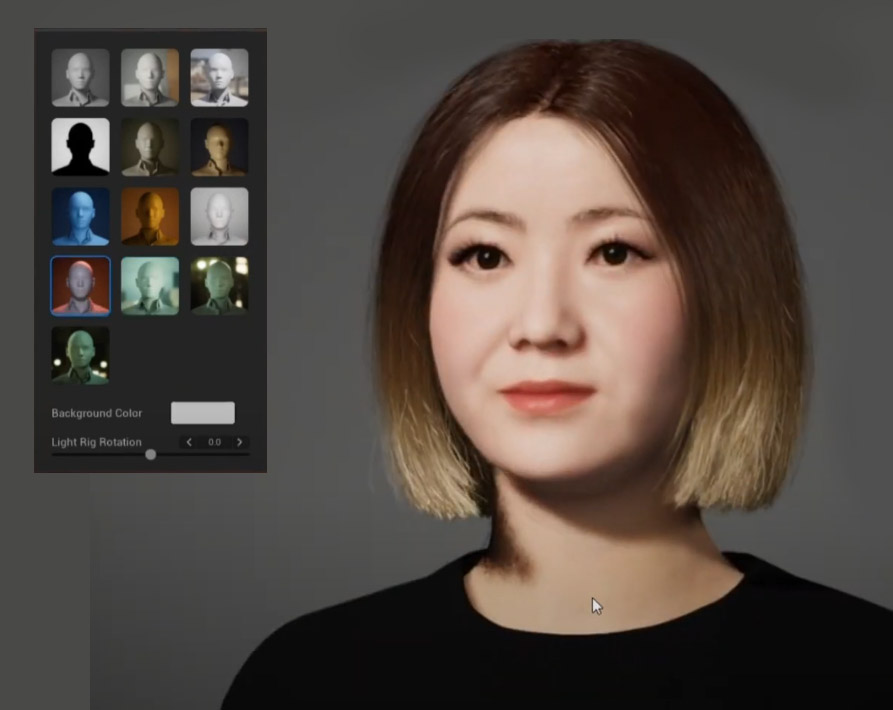Pick the black silhouette lighting preset
This screenshot has height=710, width=893.
[80, 147]
